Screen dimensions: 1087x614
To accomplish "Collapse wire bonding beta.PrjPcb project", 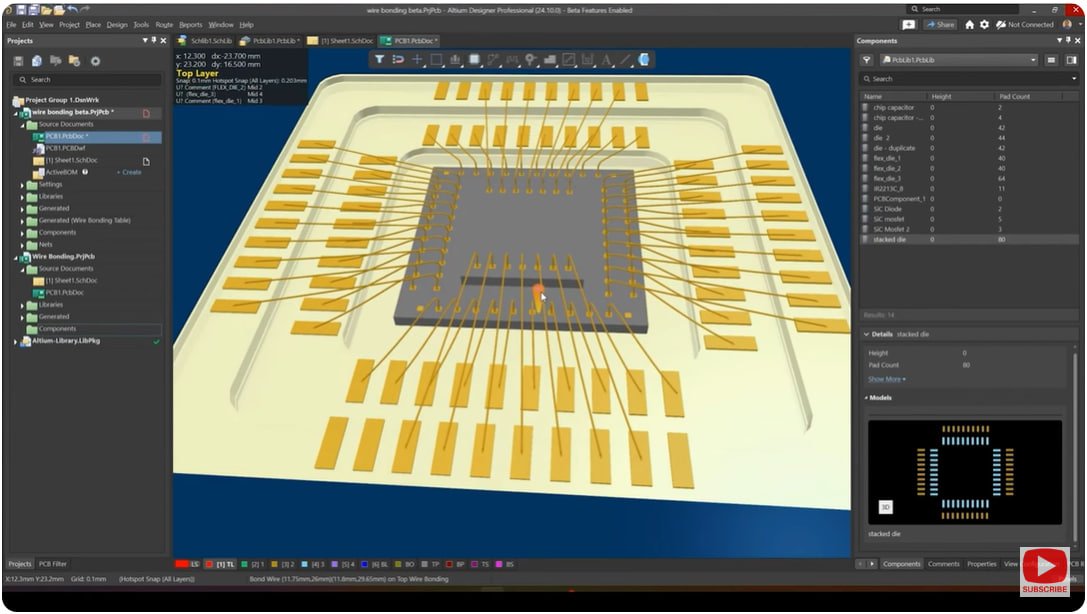I will pyautogui.click(x=15, y=112).
